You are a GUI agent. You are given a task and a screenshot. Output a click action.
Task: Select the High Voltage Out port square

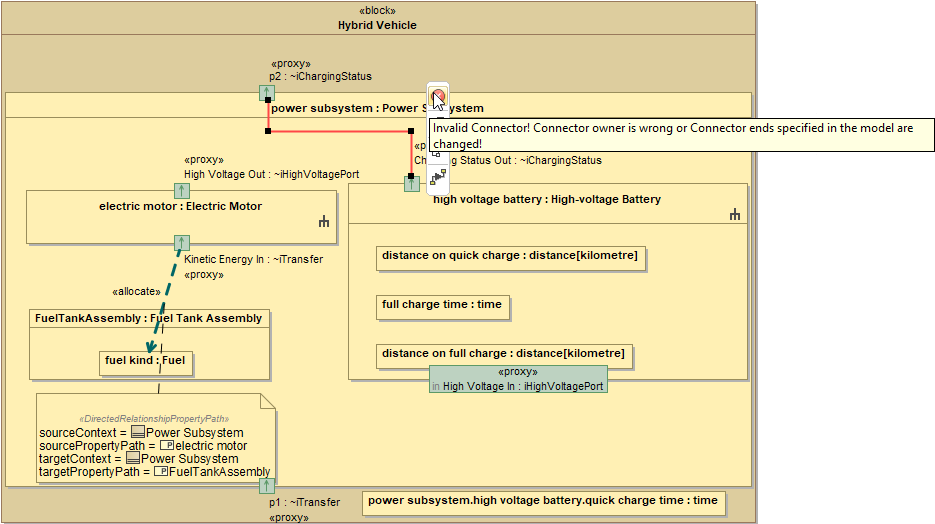(181, 190)
